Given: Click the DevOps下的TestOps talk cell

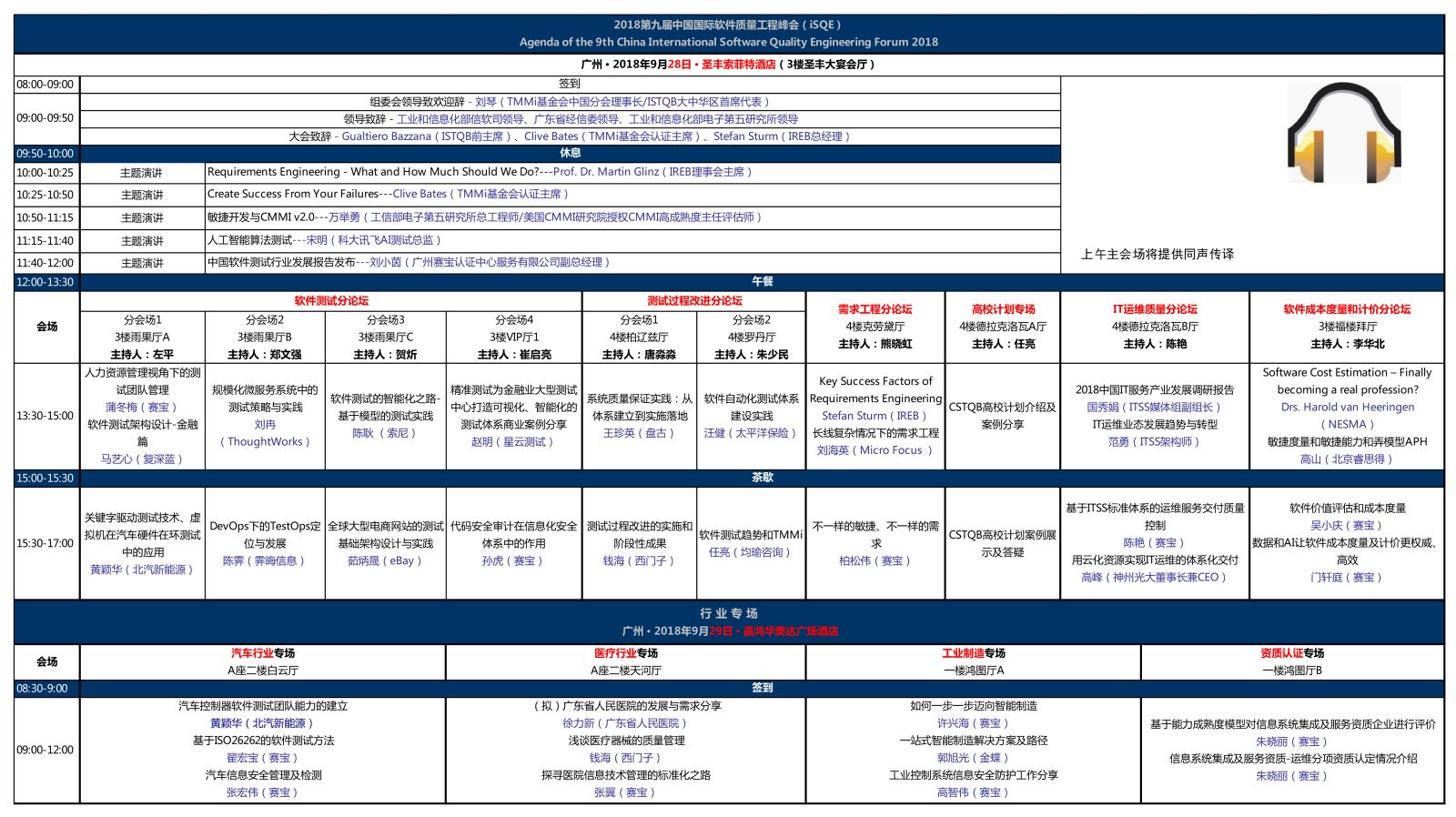Looking at the screenshot, I should tap(265, 544).
